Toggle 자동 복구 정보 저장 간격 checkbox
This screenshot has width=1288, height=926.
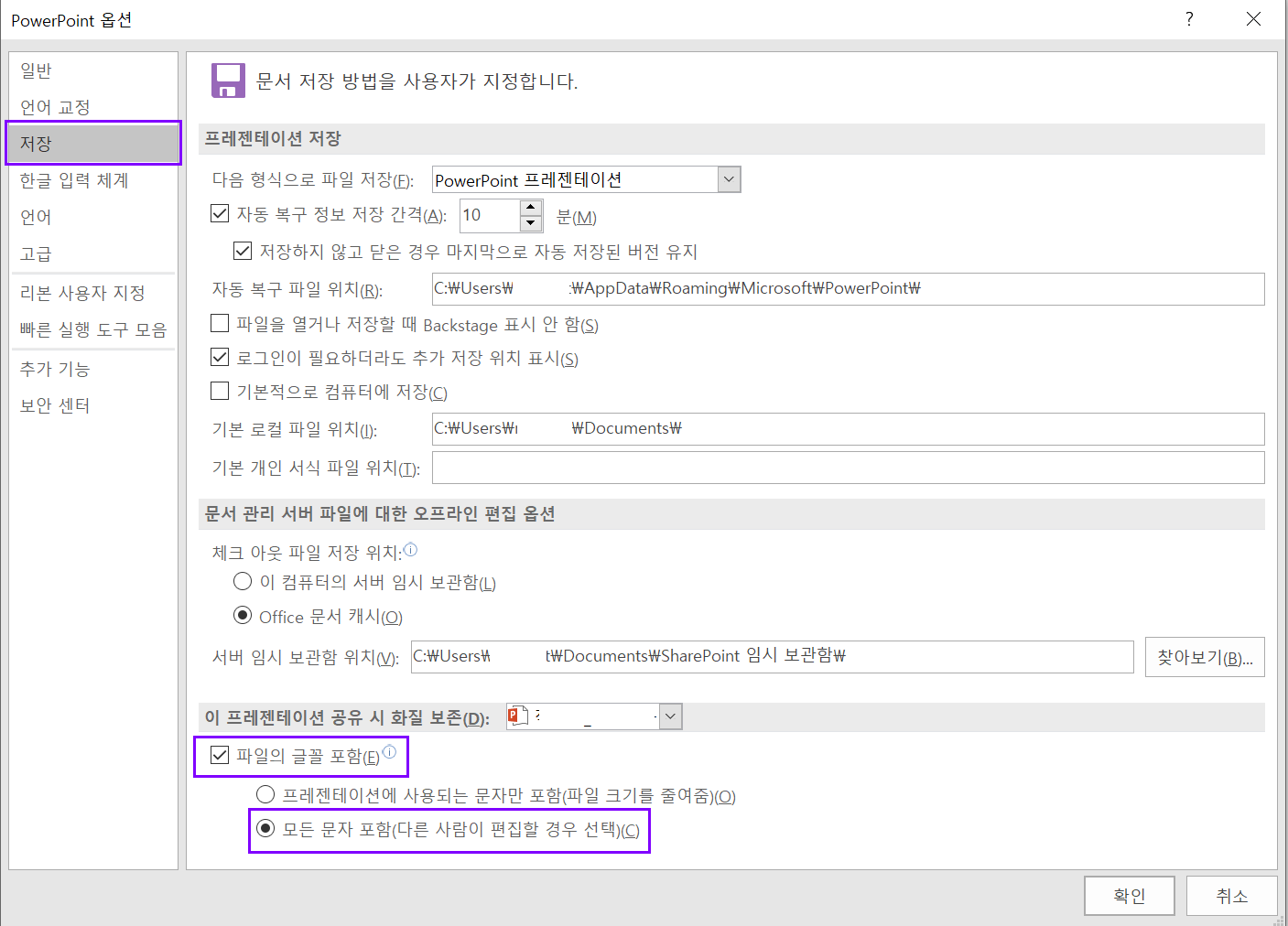point(220,214)
